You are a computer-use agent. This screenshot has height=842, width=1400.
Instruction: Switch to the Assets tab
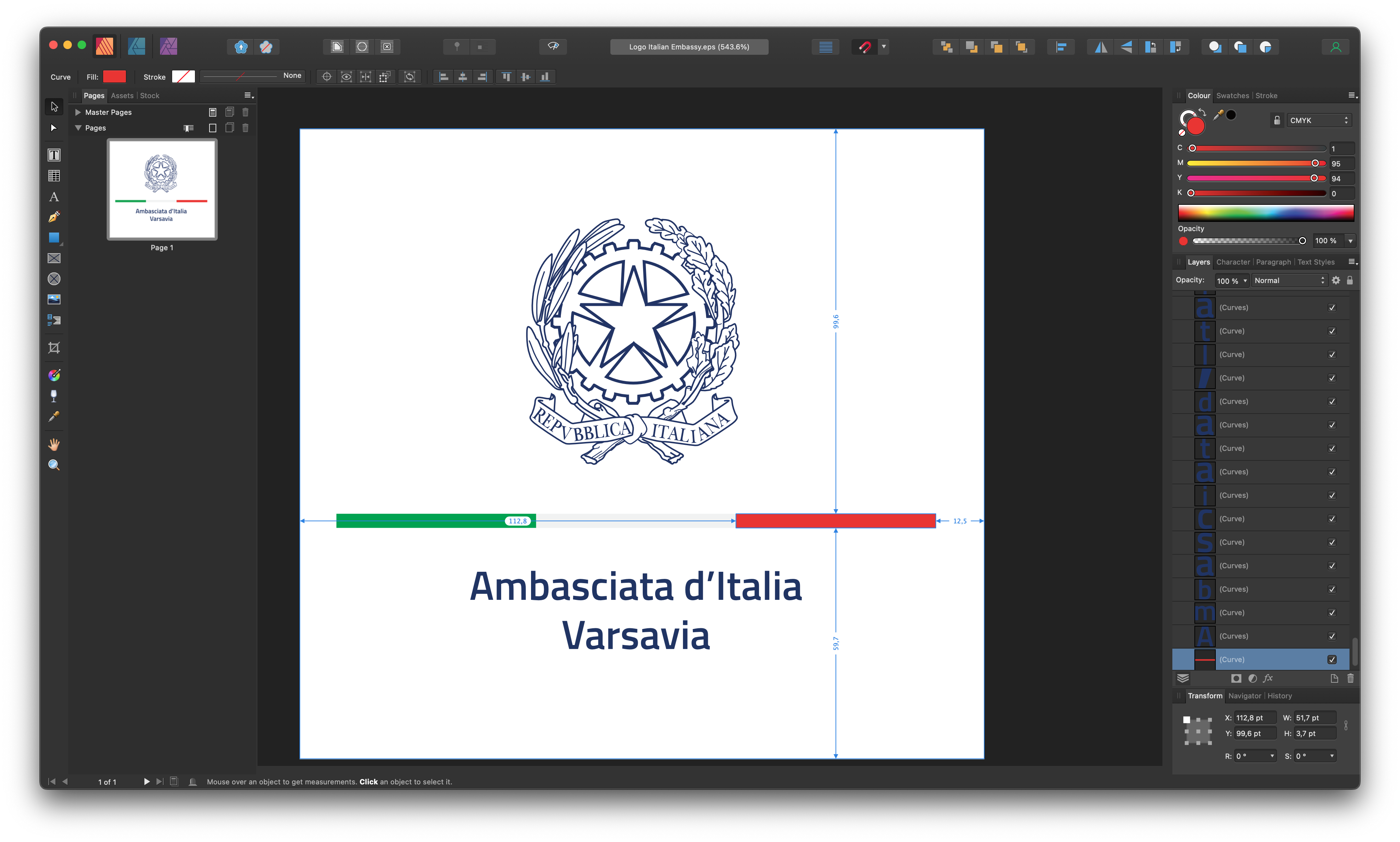click(122, 96)
